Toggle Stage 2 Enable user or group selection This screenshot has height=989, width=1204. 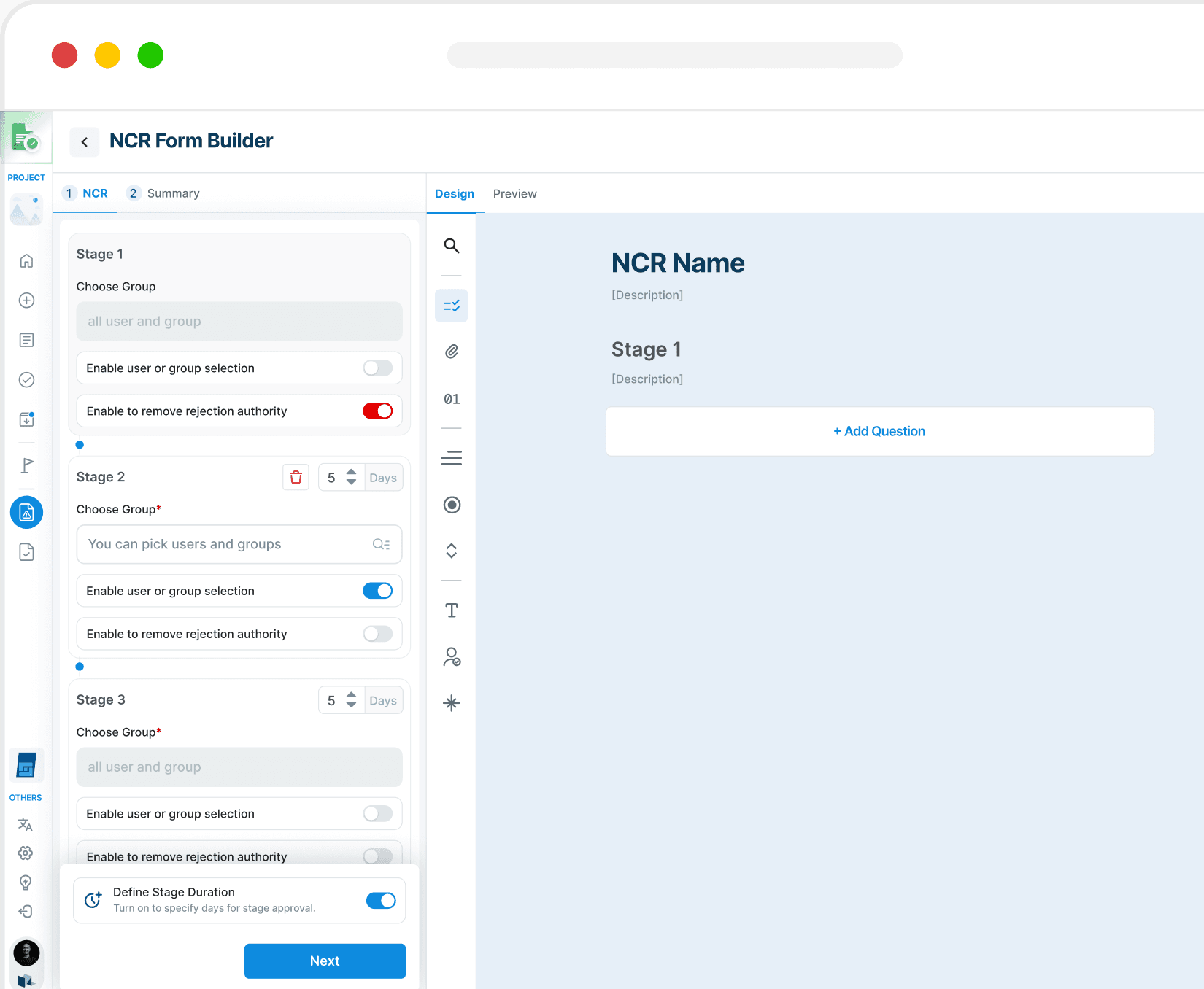[x=378, y=591]
